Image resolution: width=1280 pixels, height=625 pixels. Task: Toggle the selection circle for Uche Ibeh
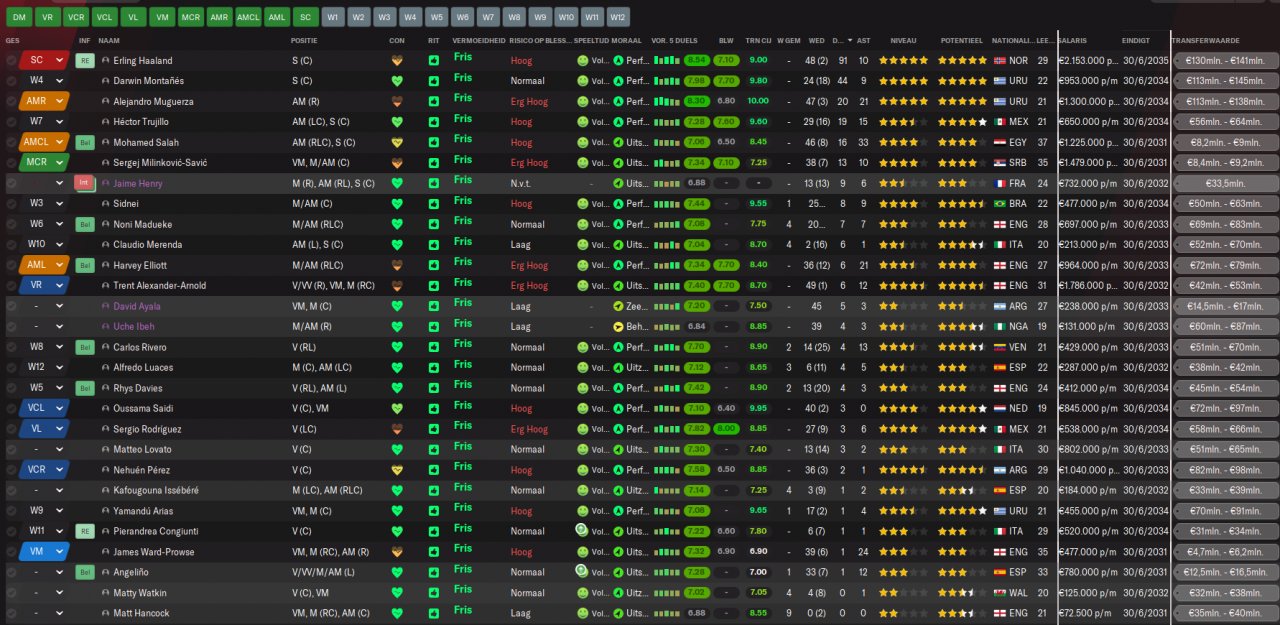point(11,326)
